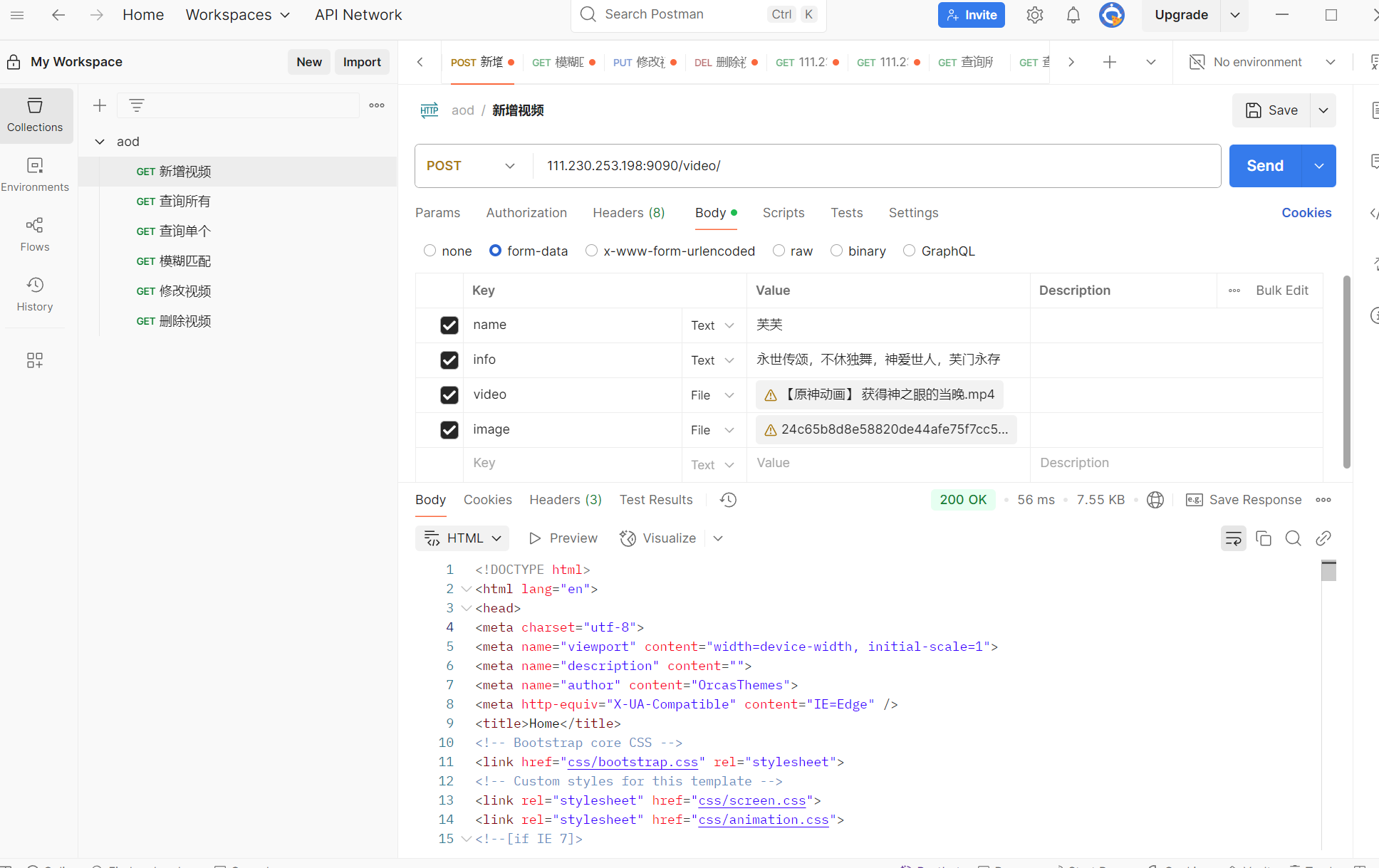Copy the response body with copy icon

pos(1264,538)
